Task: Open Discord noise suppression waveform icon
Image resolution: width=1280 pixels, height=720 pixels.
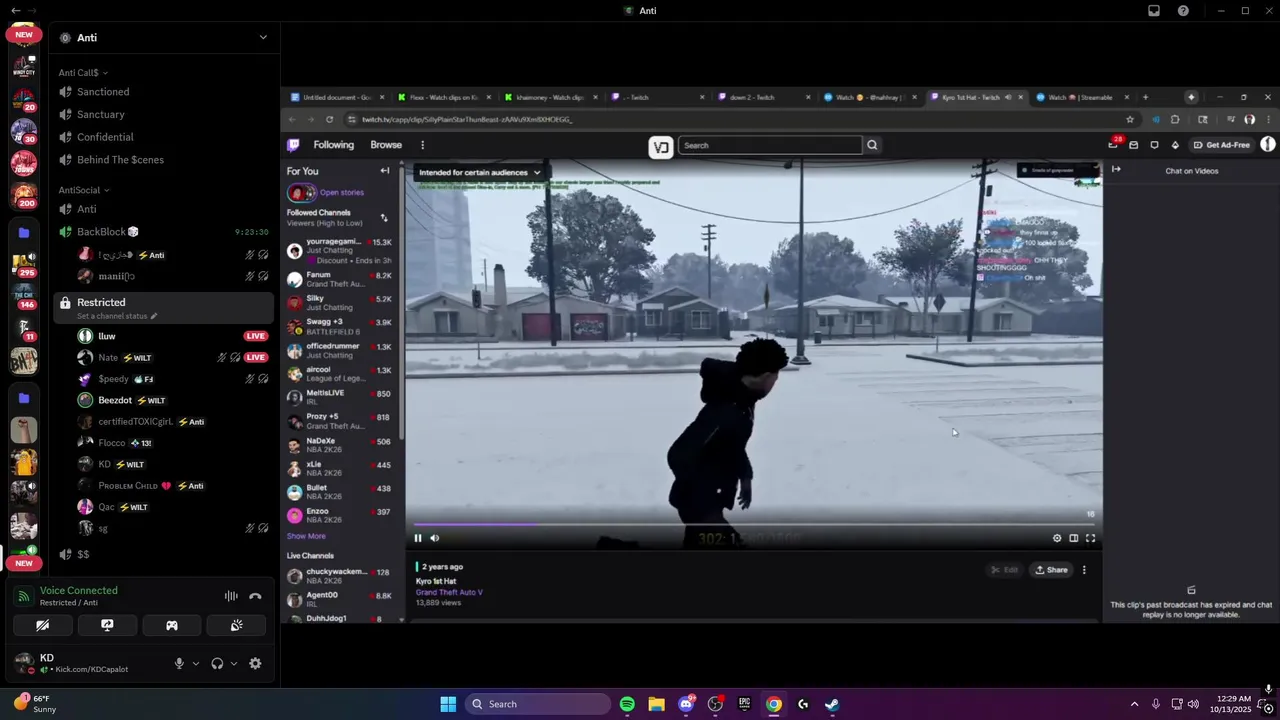Action: [231, 596]
